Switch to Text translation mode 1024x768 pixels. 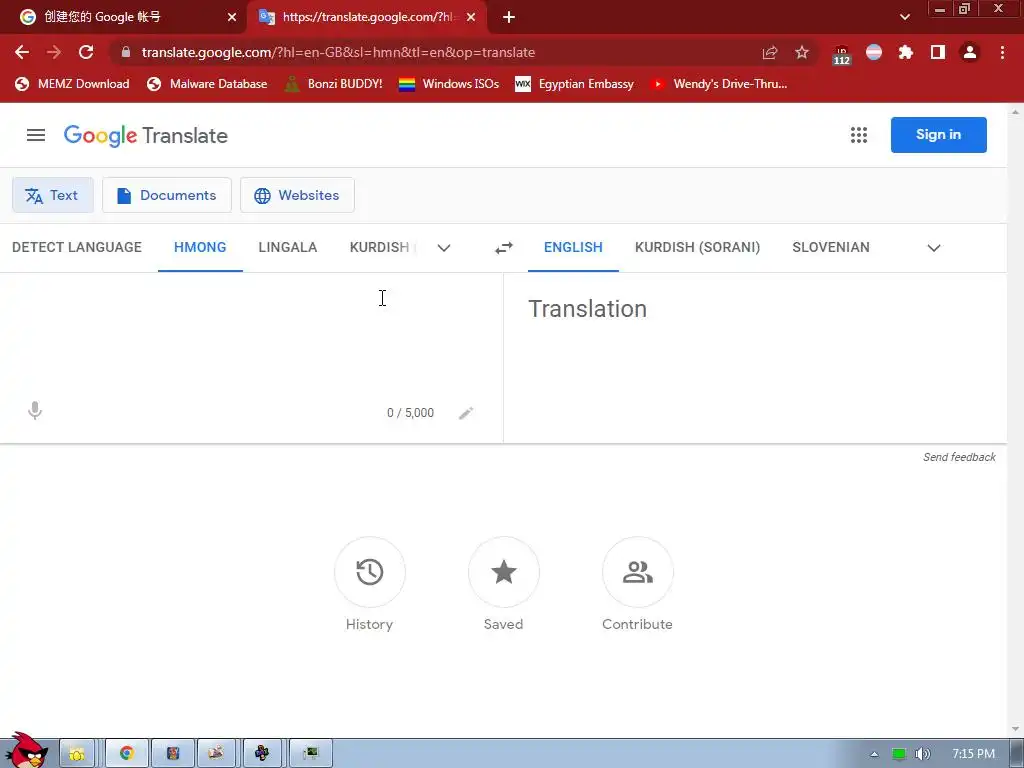[53, 195]
